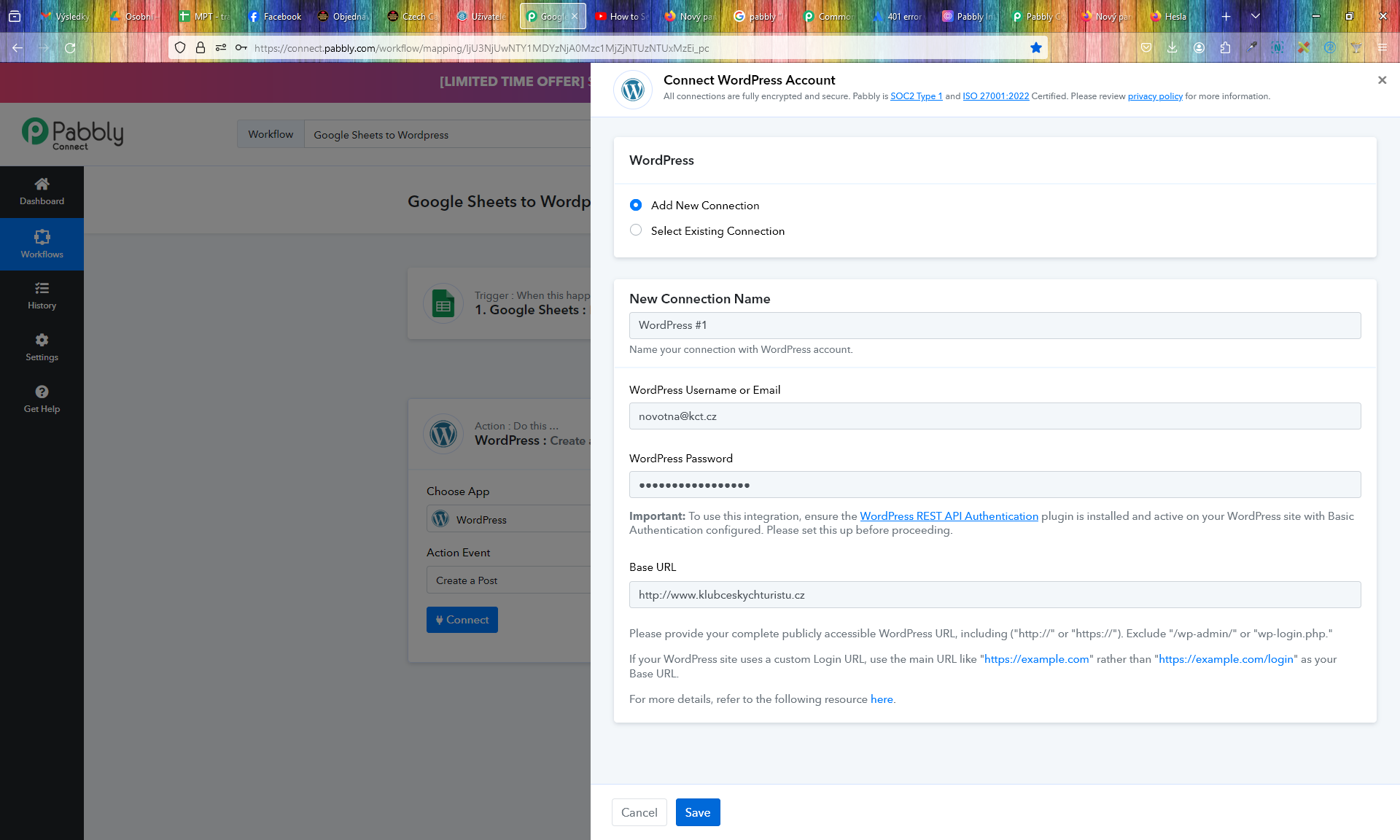Screen dimensions: 1400x840
Task: Open tracking protection shield icon
Action: coord(180,48)
